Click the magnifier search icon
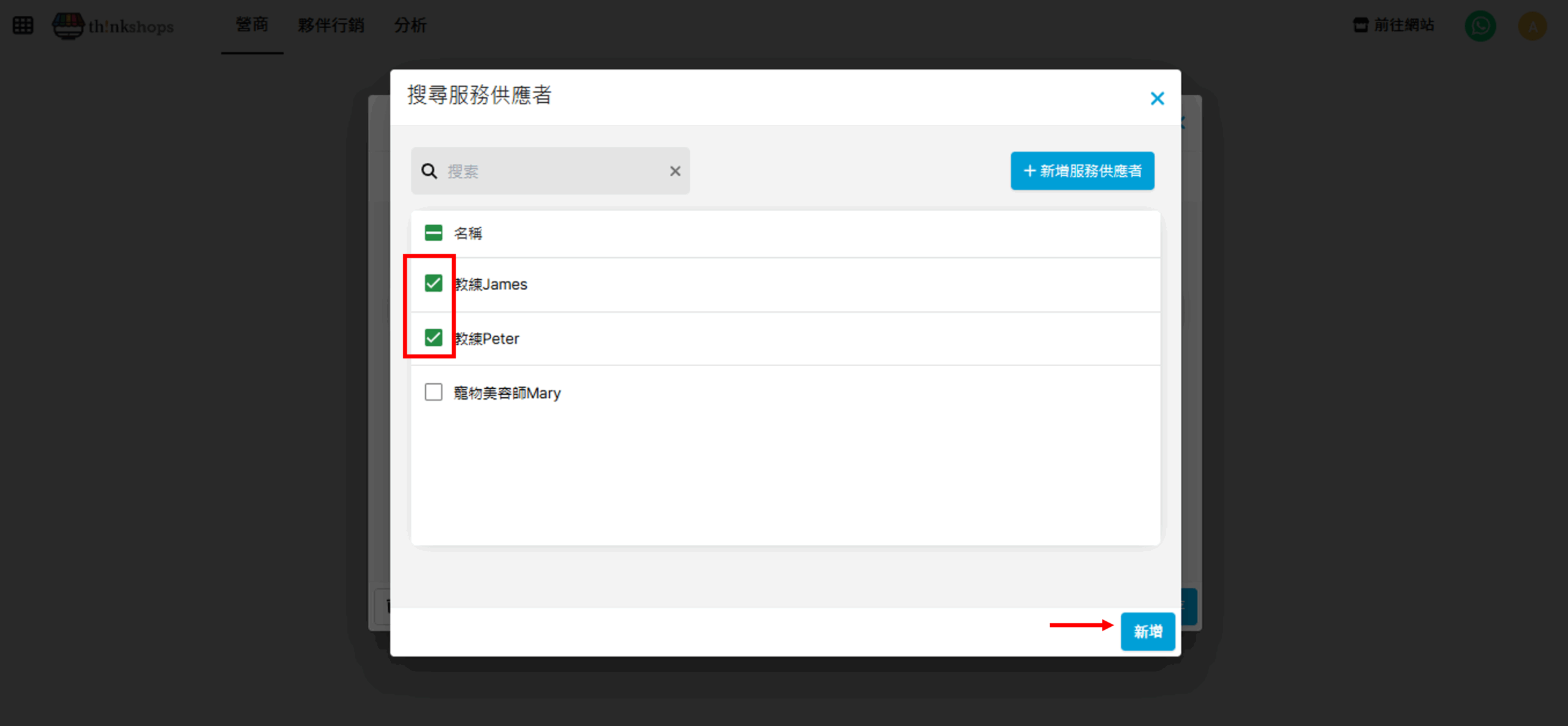Image resolution: width=1568 pixels, height=726 pixels. coord(429,171)
